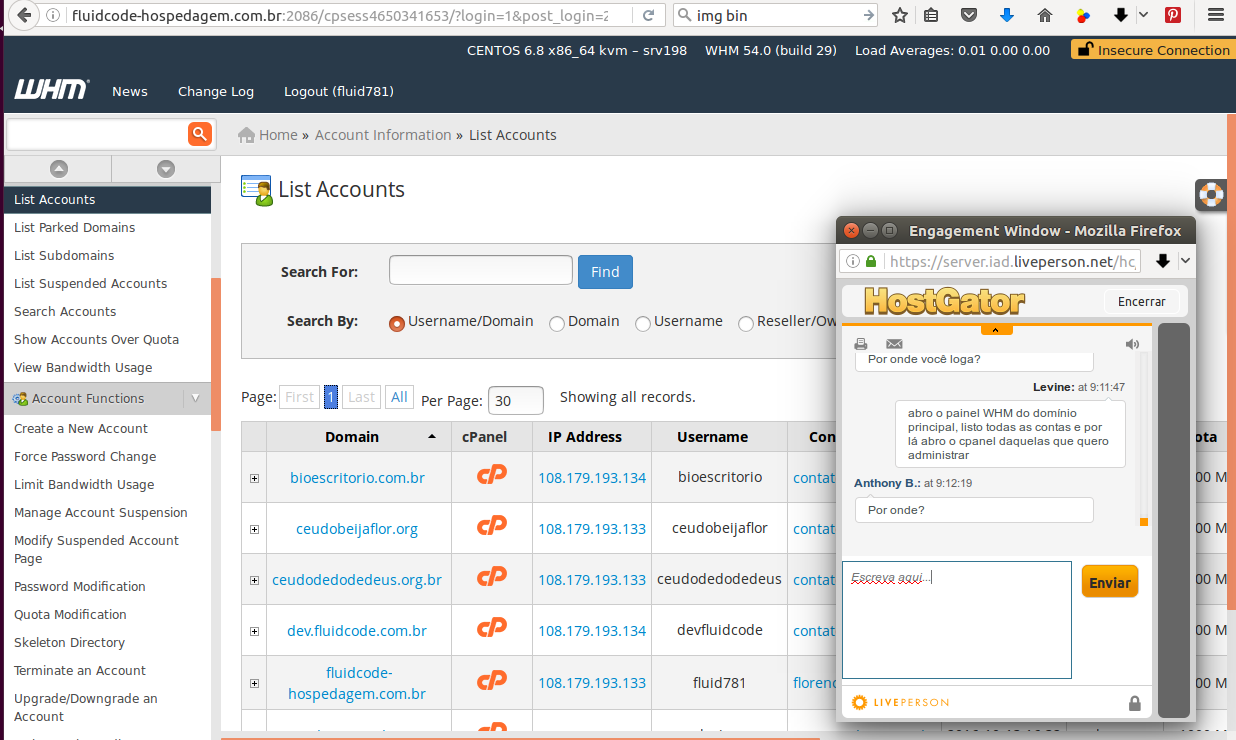Click blue downloads arrow in browser toolbar
This screenshot has height=740, width=1236.
(x=1007, y=15)
